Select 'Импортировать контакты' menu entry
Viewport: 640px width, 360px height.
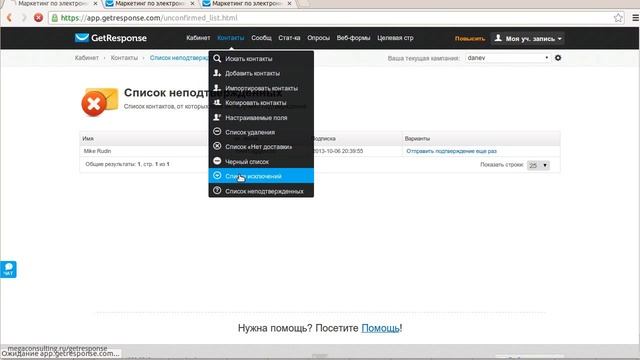[261, 88]
